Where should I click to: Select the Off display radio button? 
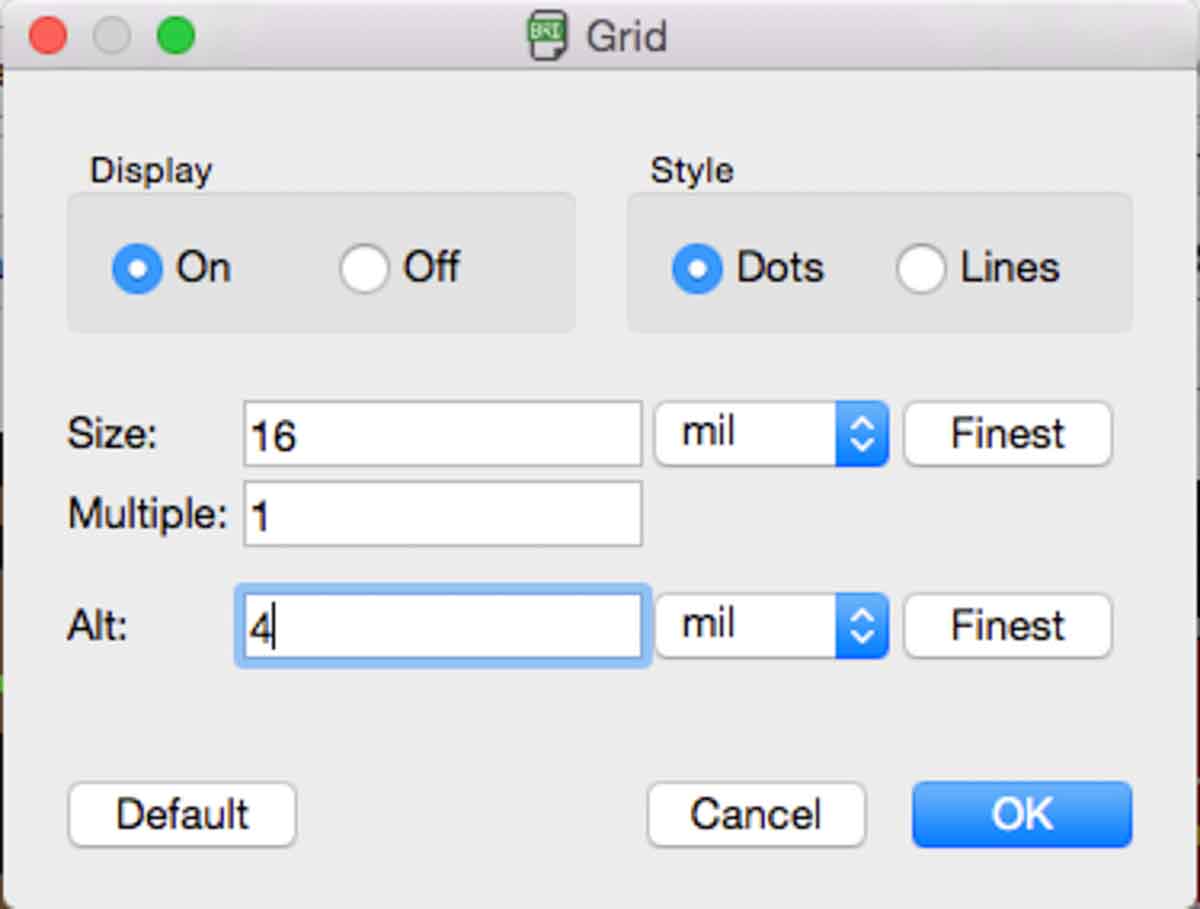364,269
